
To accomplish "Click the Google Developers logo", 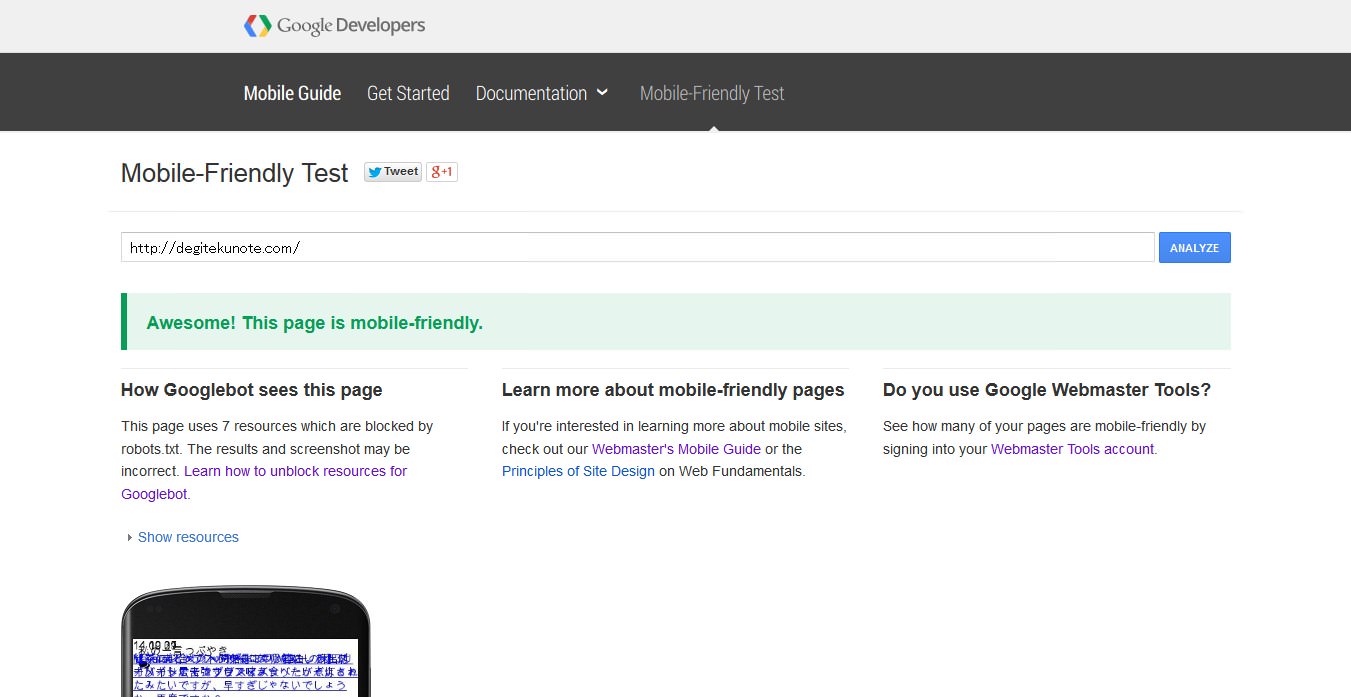I will click(334, 26).
